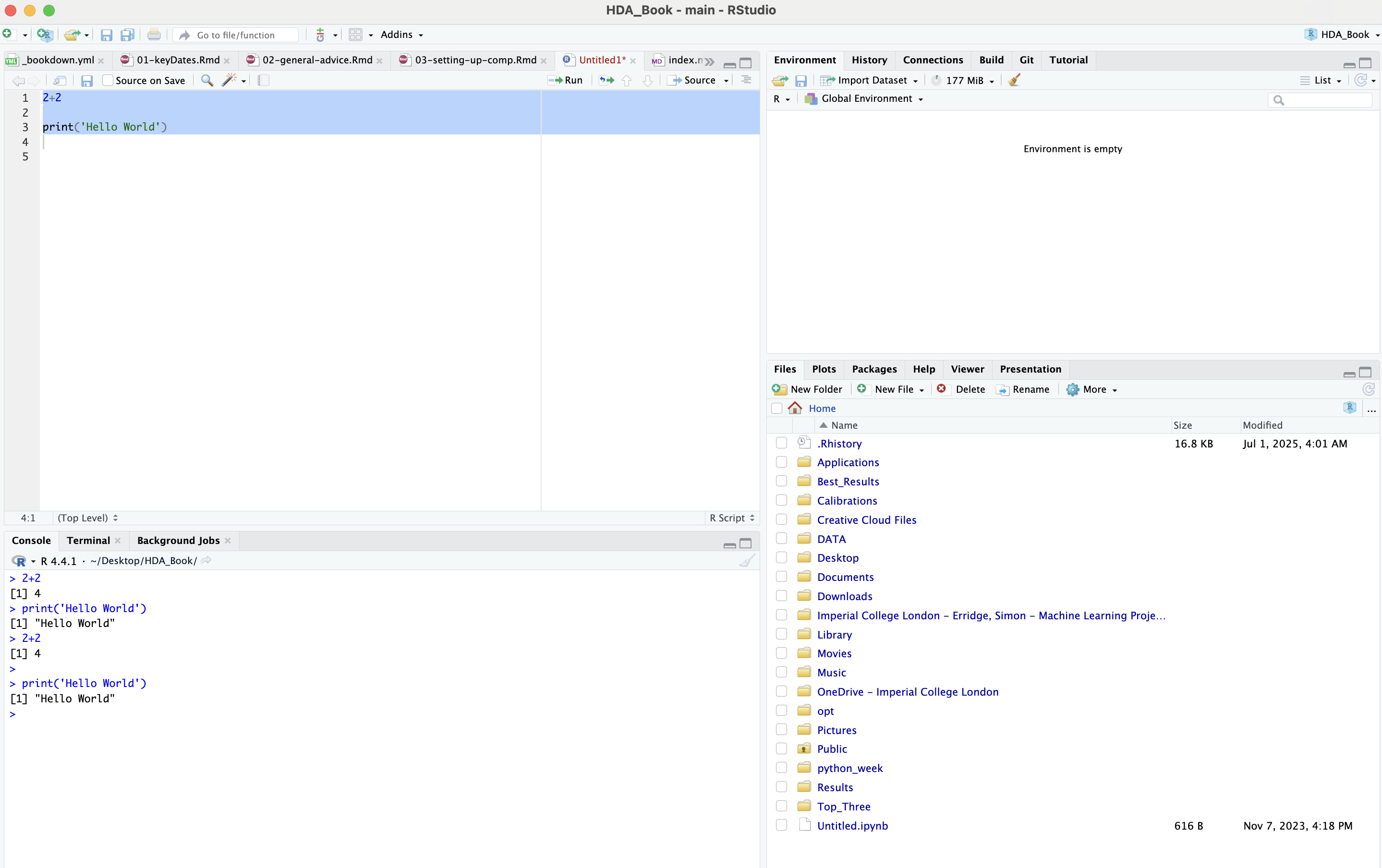Viewport: 1382px width, 868px height.
Task: Show more editor tabs with chevron
Action: [x=709, y=61]
